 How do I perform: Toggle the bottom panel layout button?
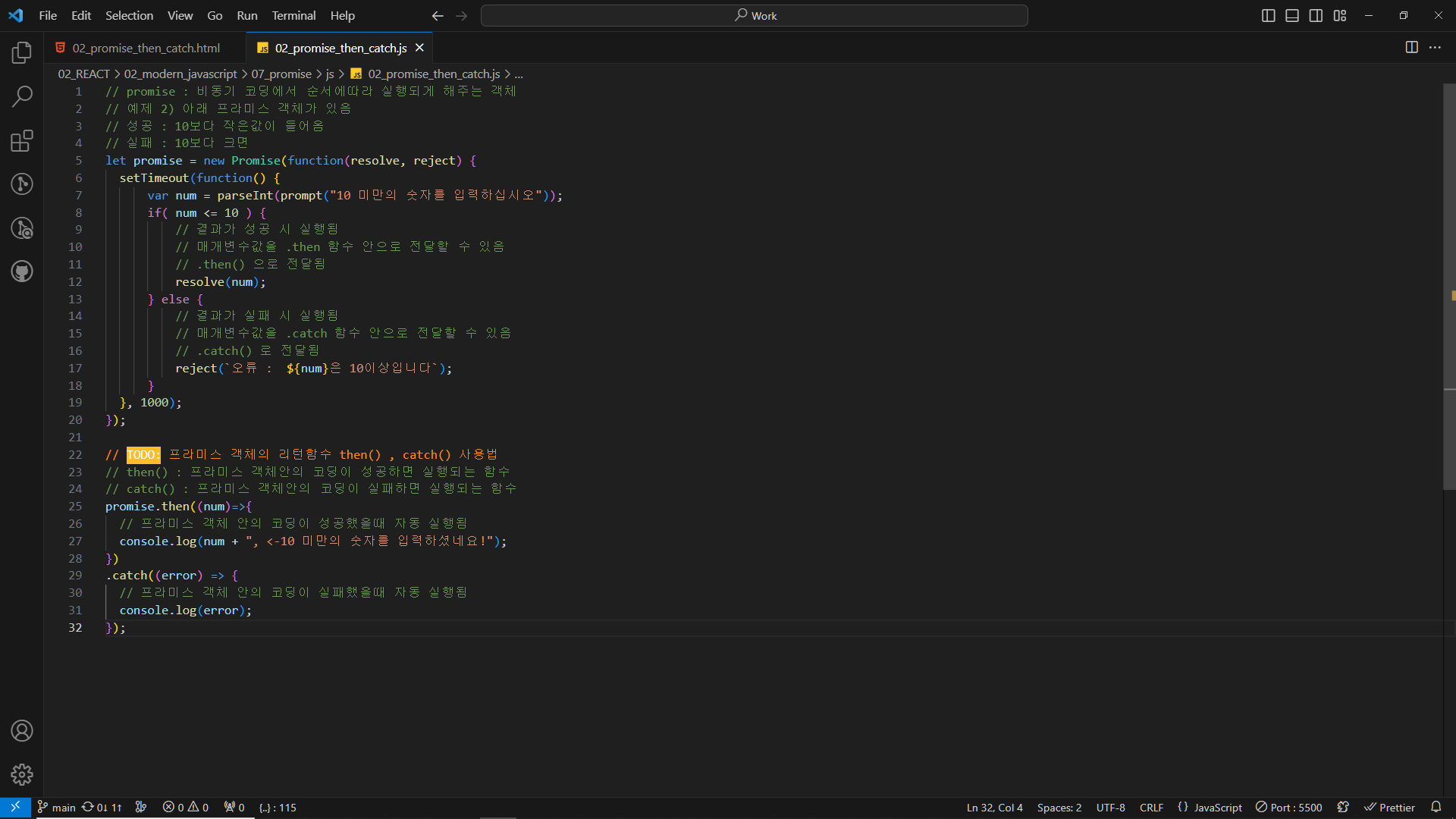[1292, 16]
